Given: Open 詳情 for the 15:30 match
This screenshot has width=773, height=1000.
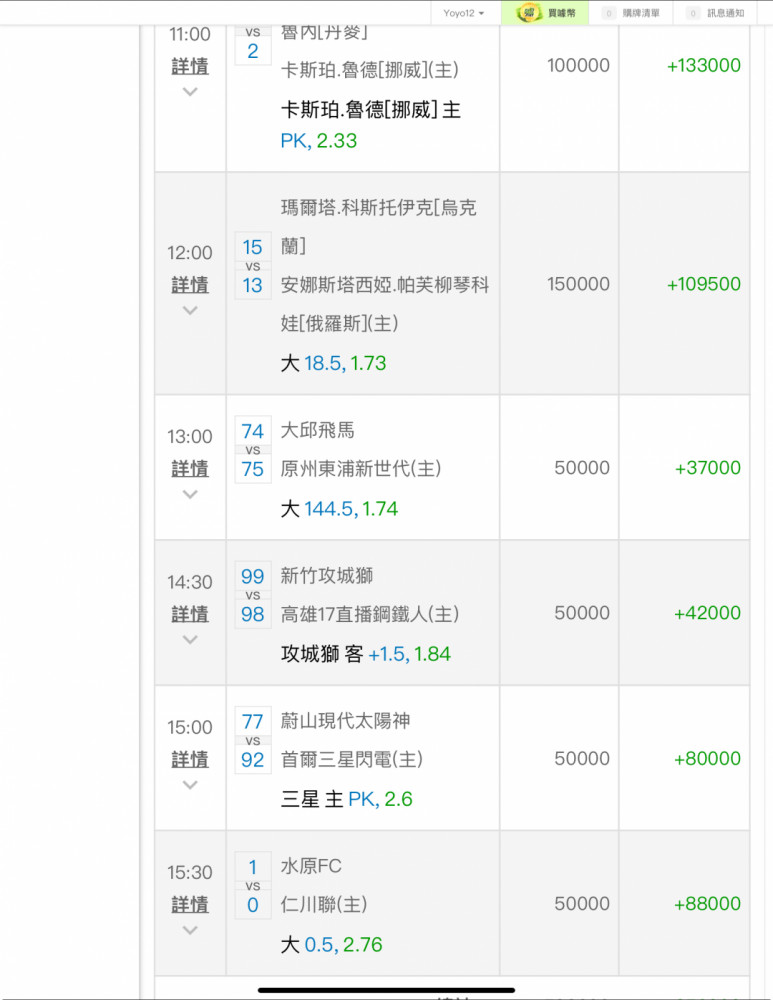Looking at the screenshot, I should point(190,904).
